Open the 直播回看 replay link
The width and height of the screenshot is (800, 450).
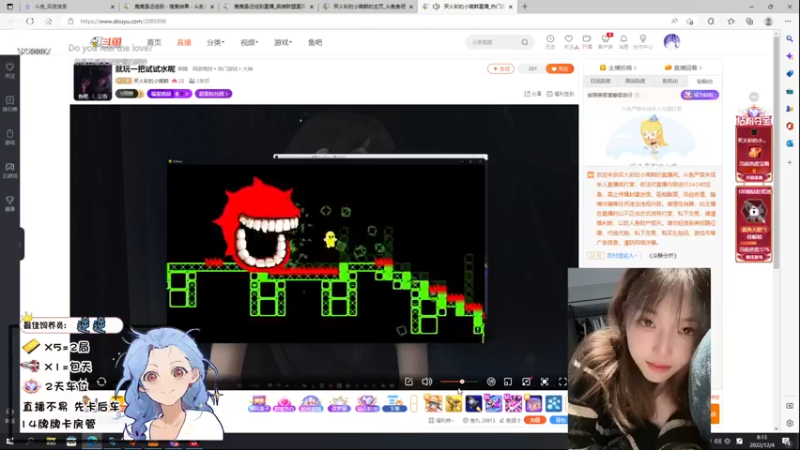coord(683,67)
